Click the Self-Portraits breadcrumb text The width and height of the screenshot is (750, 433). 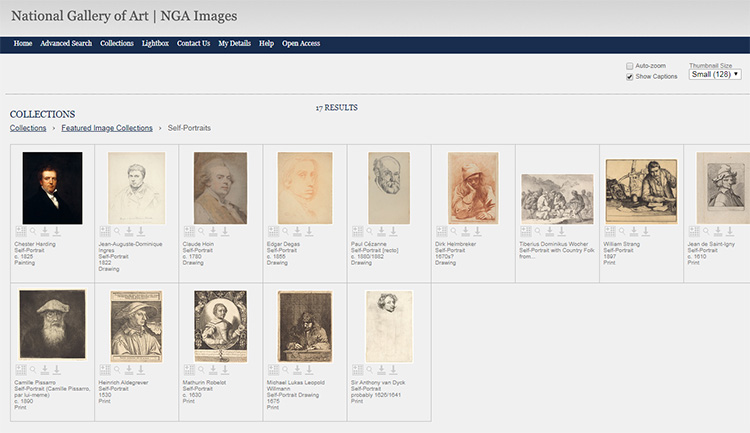[x=189, y=128]
